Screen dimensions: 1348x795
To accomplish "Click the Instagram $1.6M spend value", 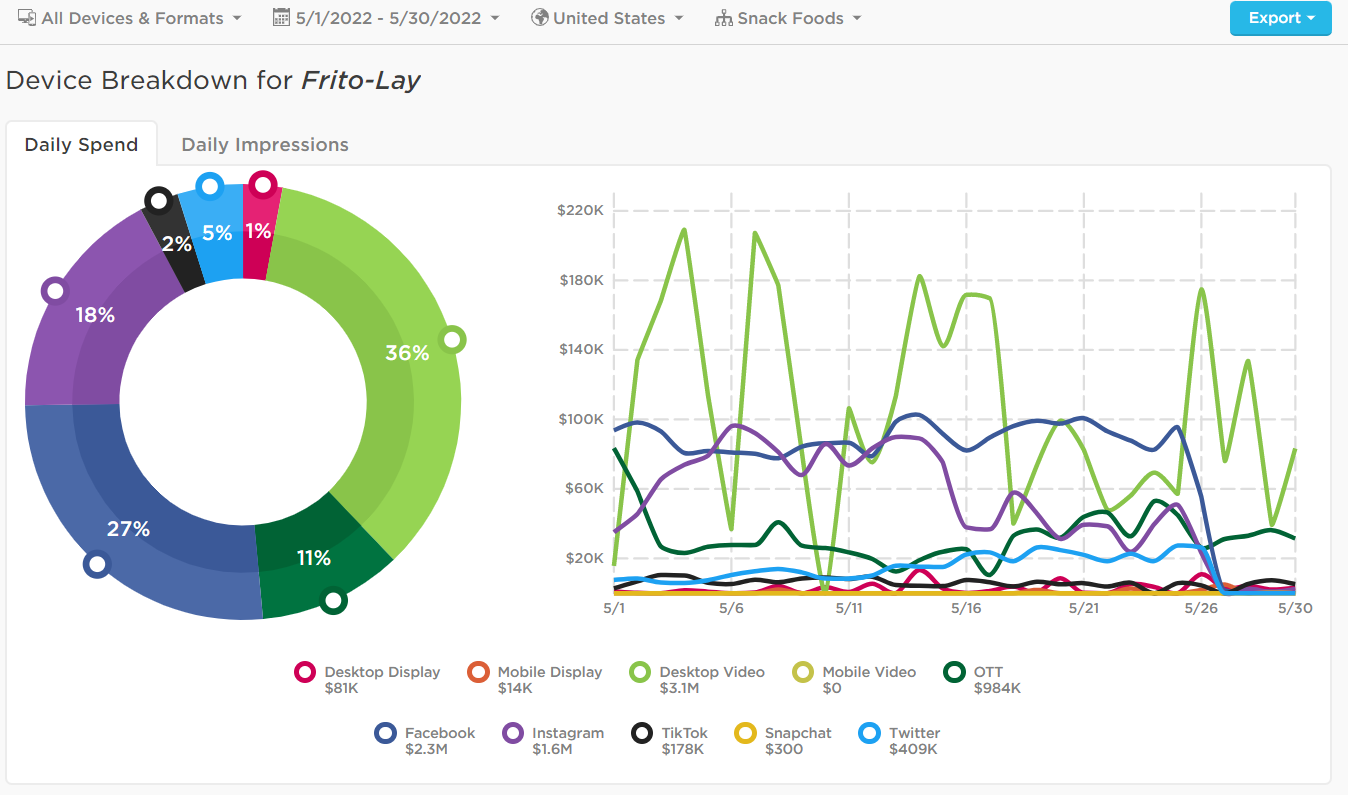I will [552, 749].
